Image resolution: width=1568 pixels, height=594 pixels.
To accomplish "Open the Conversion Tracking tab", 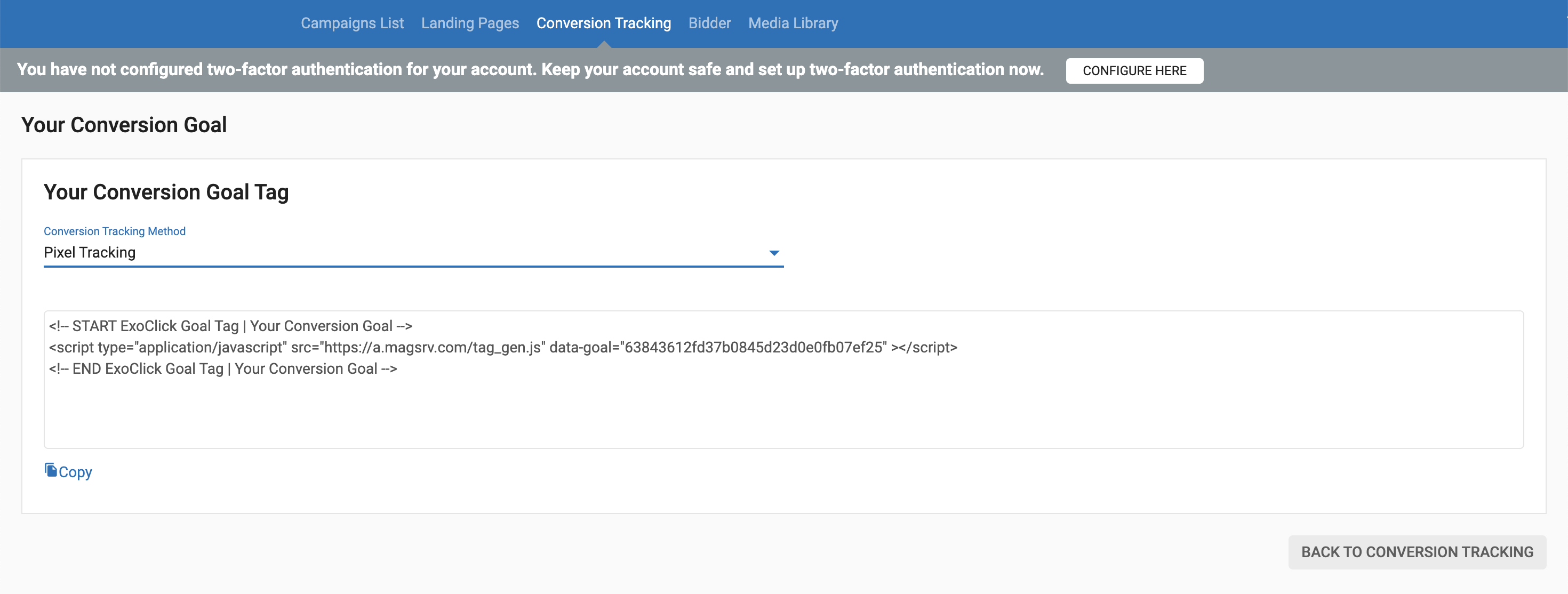I will (603, 23).
